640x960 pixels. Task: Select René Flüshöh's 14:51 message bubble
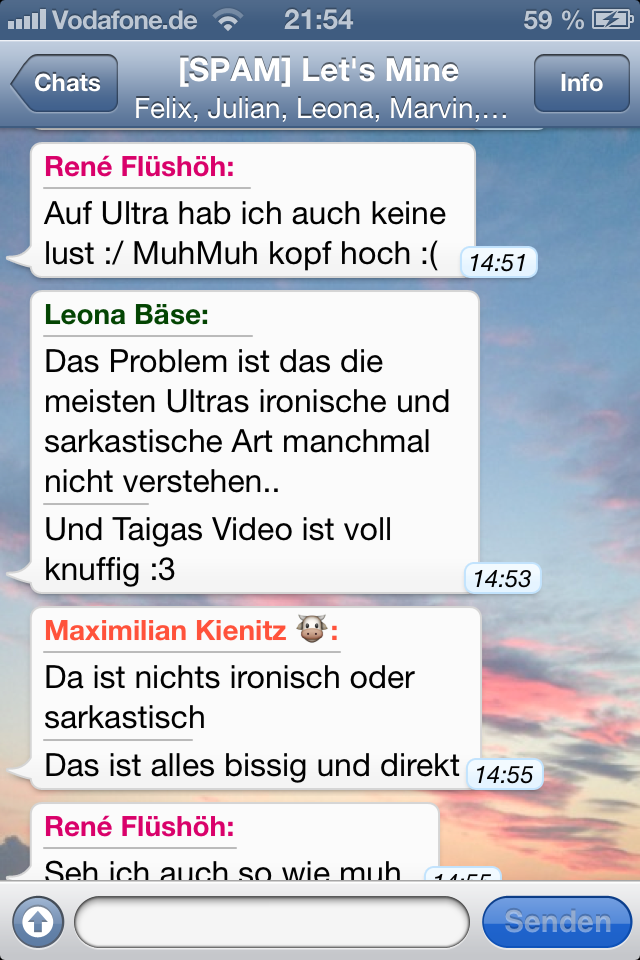tap(252, 211)
